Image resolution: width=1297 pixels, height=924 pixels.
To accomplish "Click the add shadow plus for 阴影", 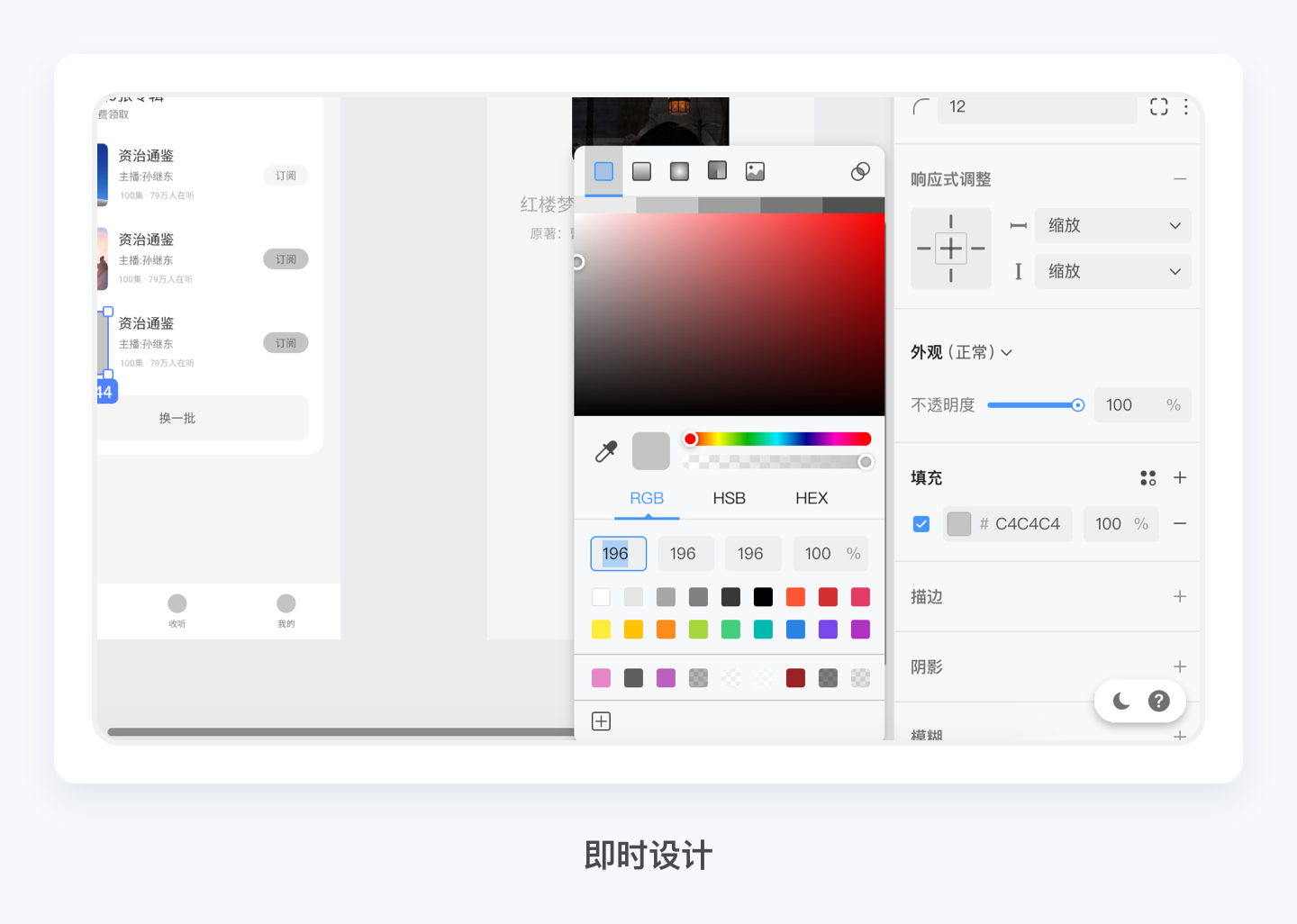I will tap(1180, 666).
